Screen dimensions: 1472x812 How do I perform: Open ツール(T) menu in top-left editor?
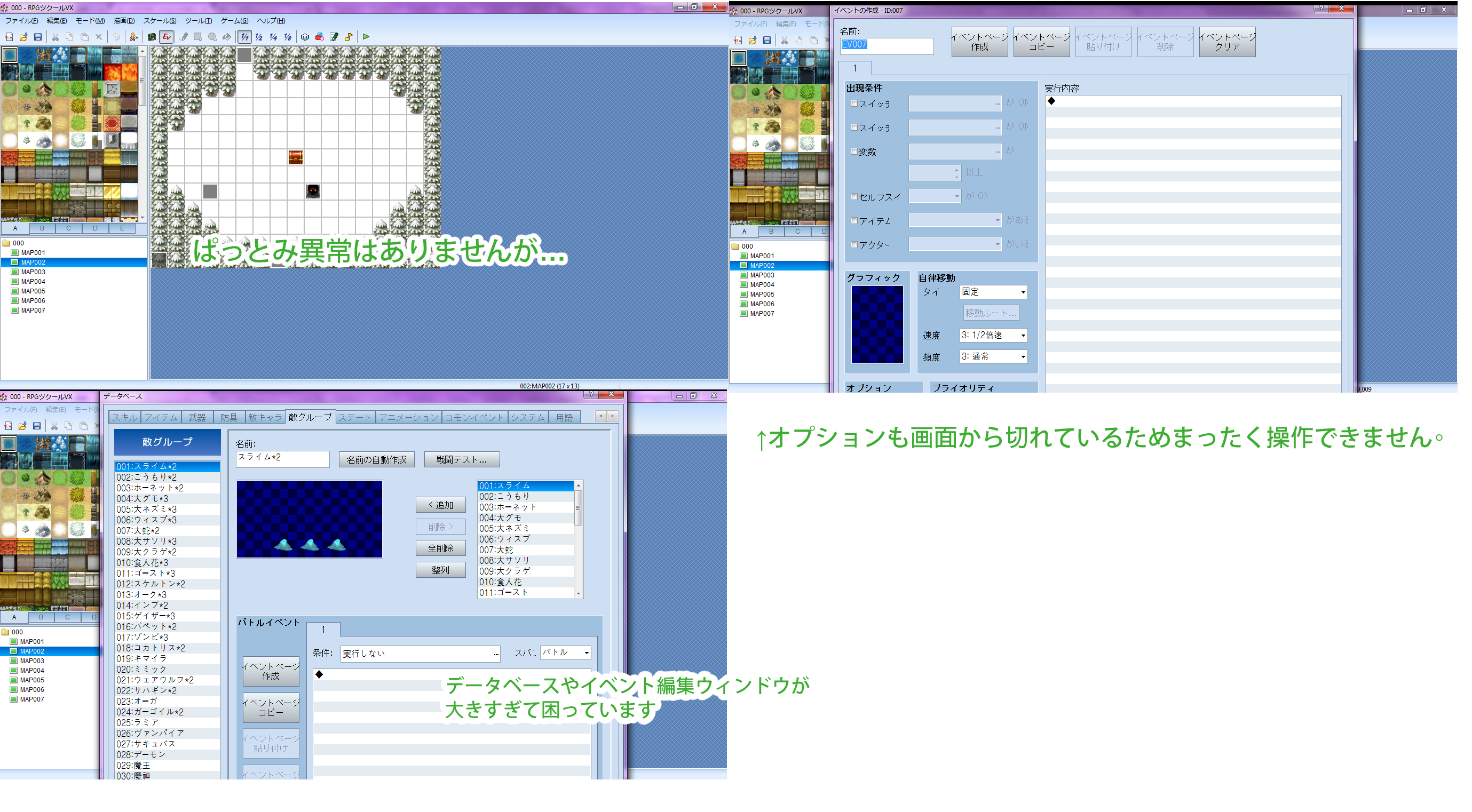[199, 21]
